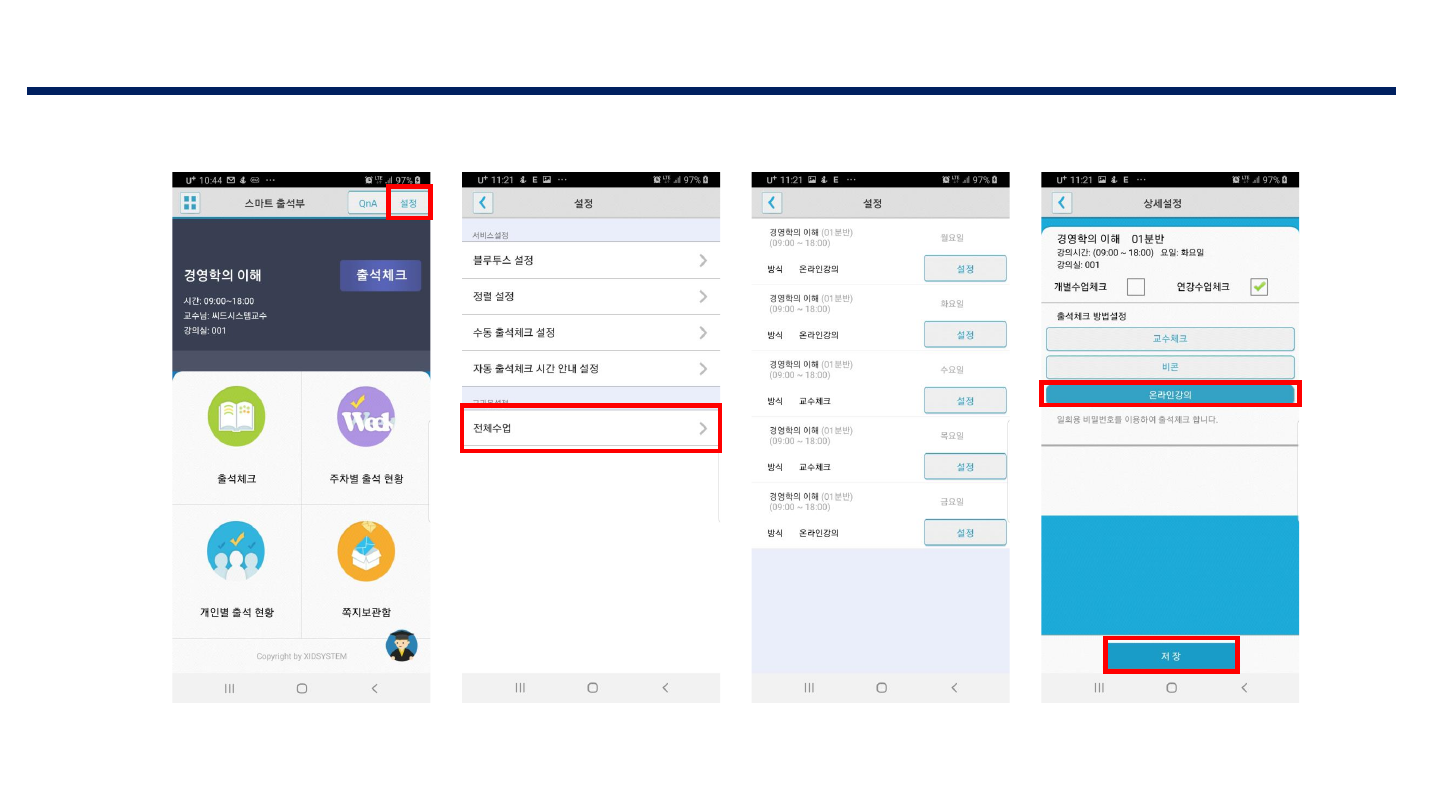Tap 설정 button for the 월요일 class
Viewport: 1440px width, 810px height.
pyautogui.click(x=965, y=268)
